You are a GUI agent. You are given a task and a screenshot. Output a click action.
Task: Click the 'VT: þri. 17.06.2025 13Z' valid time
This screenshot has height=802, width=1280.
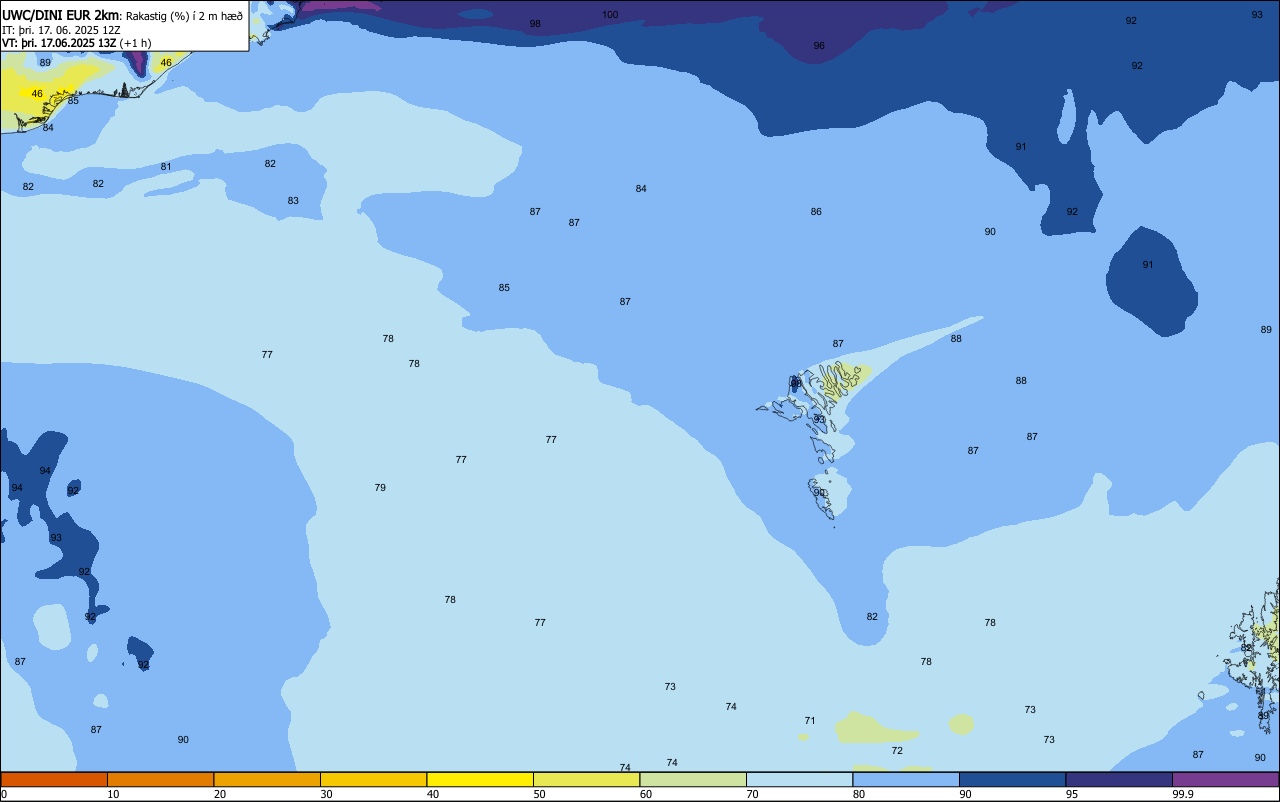[x=59, y=43]
